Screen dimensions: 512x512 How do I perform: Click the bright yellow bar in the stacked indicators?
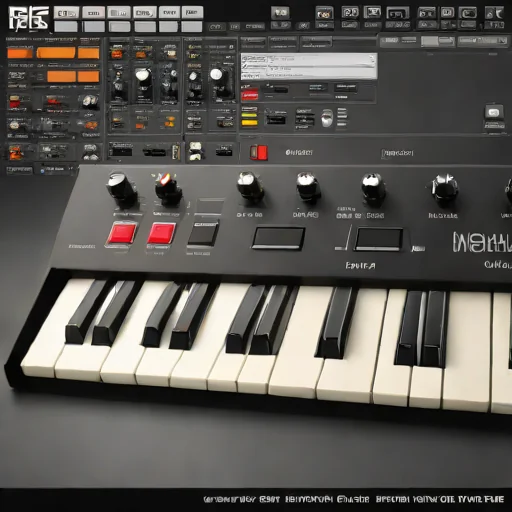coord(249,123)
